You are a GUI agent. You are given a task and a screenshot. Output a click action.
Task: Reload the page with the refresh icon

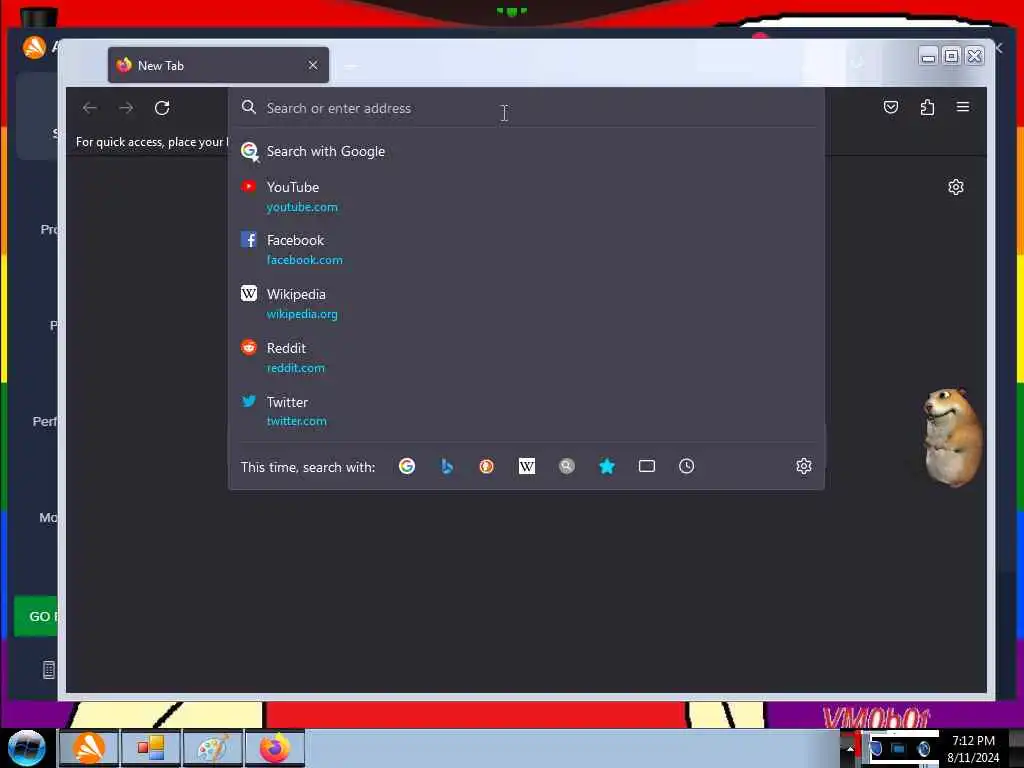pyautogui.click(x=162, y=108)
